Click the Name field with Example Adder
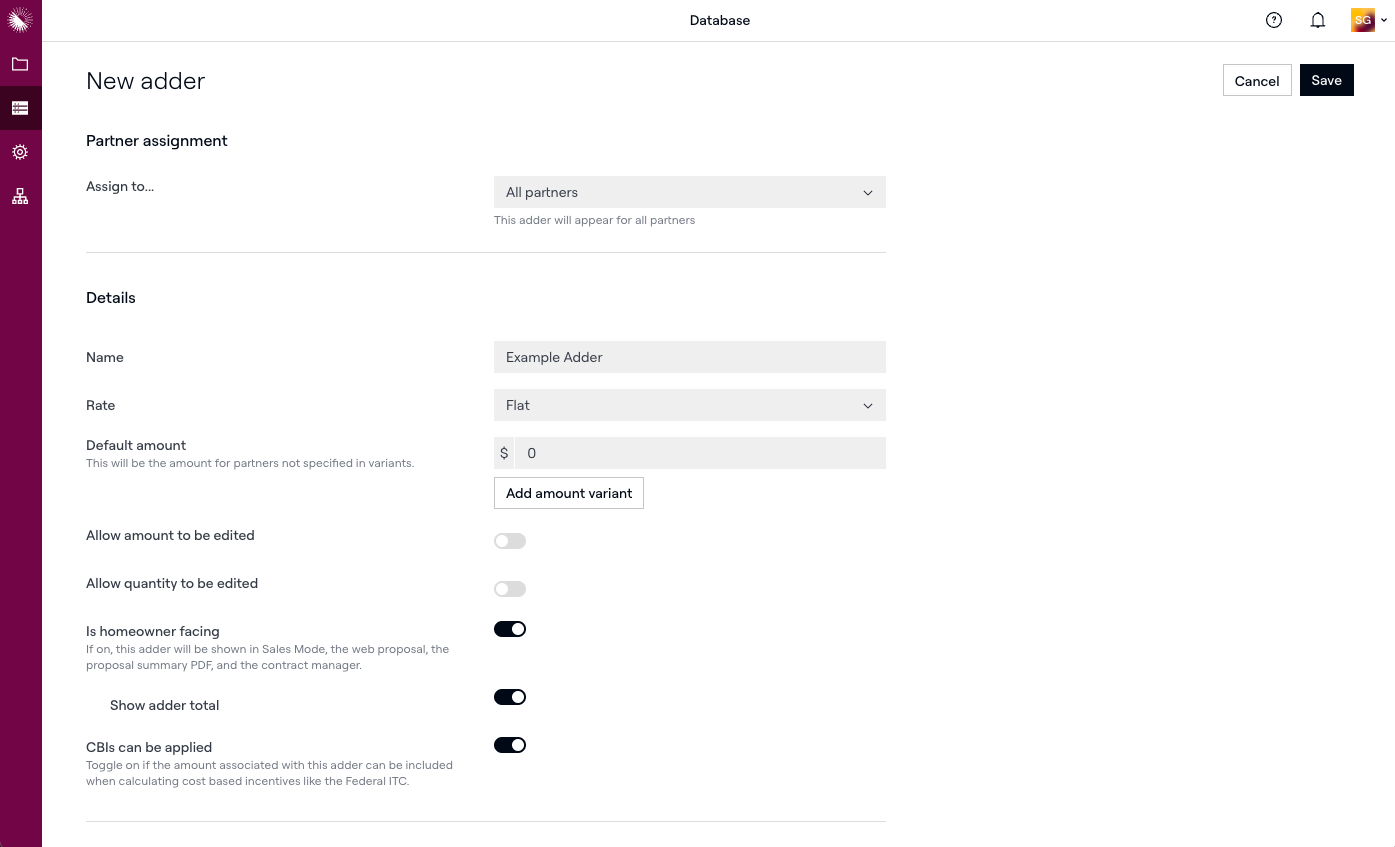1395x847 pixels. pos(690,357)
